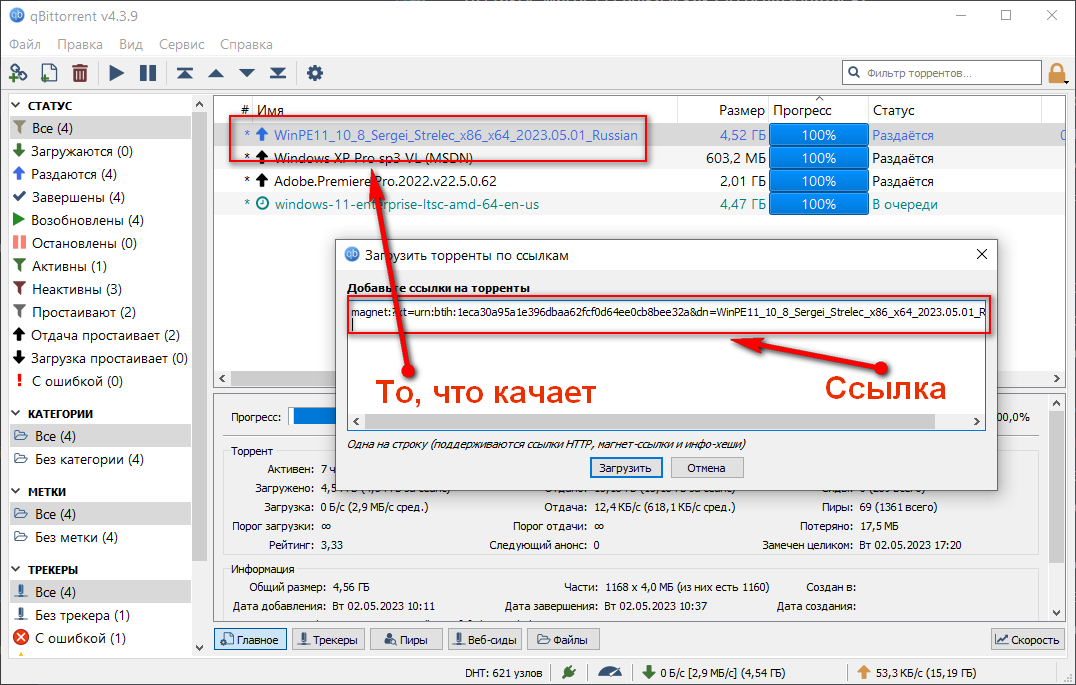
Task: Click the connection status plug icon in status bar
Action: click(569, 673)
